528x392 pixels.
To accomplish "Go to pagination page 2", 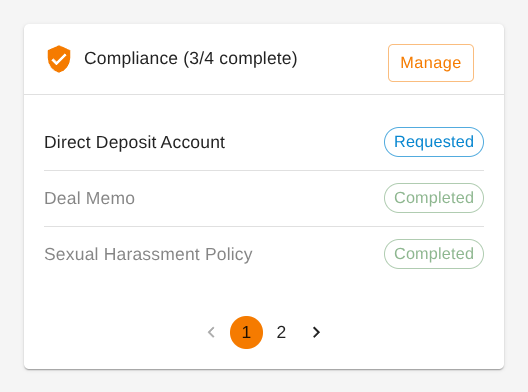I will coord(281,332).
